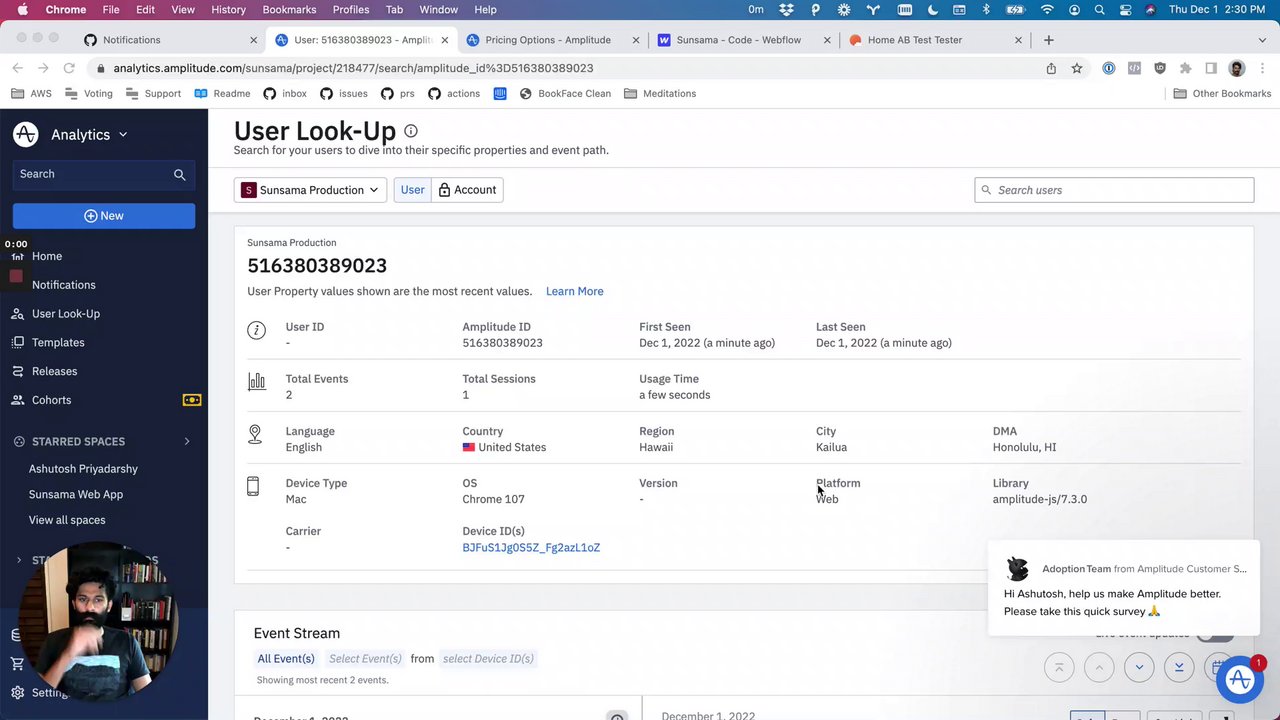Click the Cohorts upgrade badge icon
Viewport: 1280px width, 720px height.
click(x=192, y=400)
